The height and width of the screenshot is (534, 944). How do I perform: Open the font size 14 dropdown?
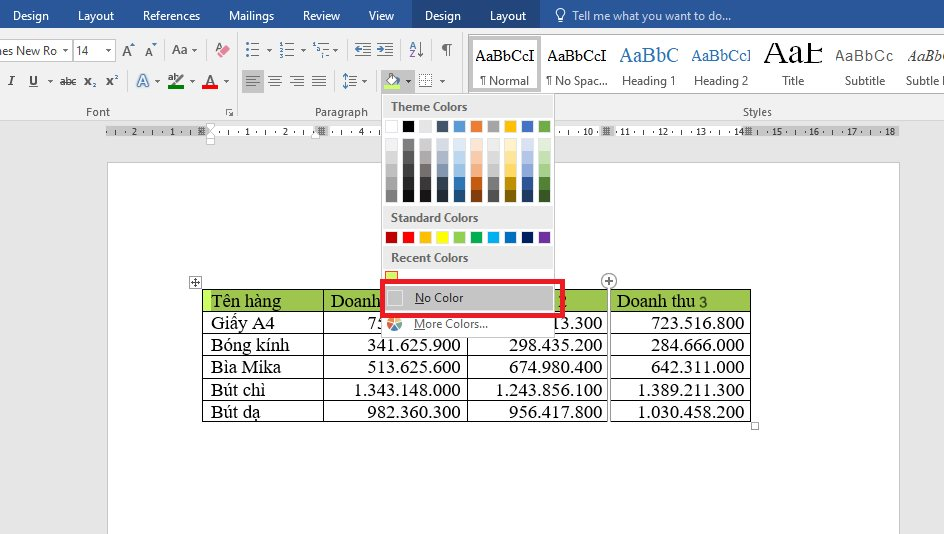point(108,51)
